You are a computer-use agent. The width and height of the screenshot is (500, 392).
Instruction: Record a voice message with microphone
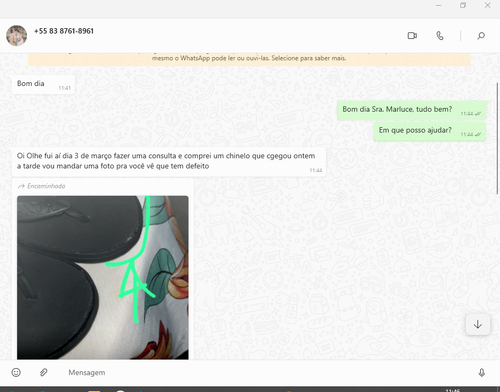[482, 373]
